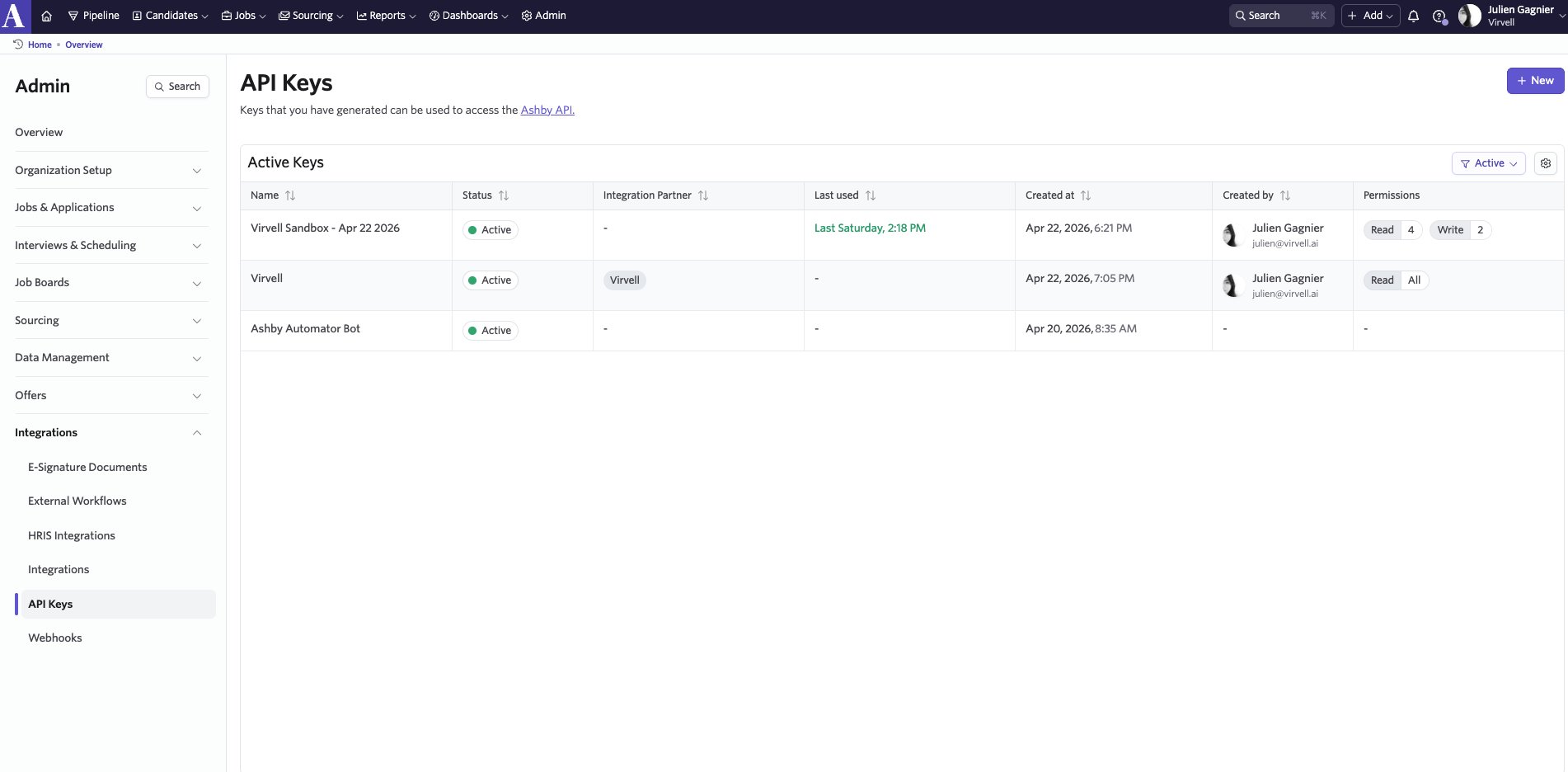Follow the Ashby API link
1568x772 pixels.
click(547, 110)
